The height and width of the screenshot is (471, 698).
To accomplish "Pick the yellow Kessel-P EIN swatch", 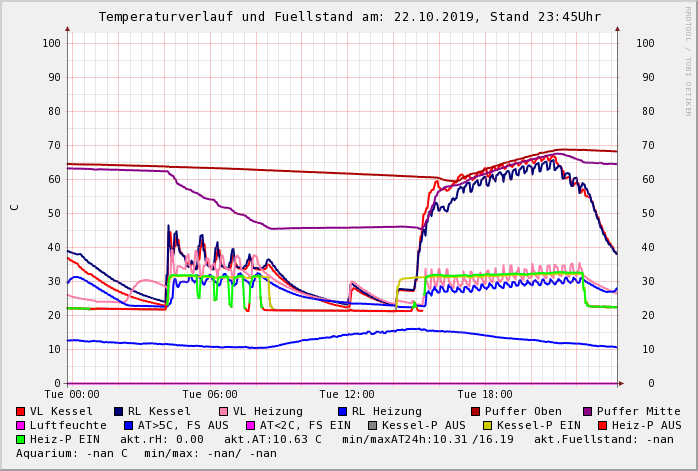I will tap(489, 425).
